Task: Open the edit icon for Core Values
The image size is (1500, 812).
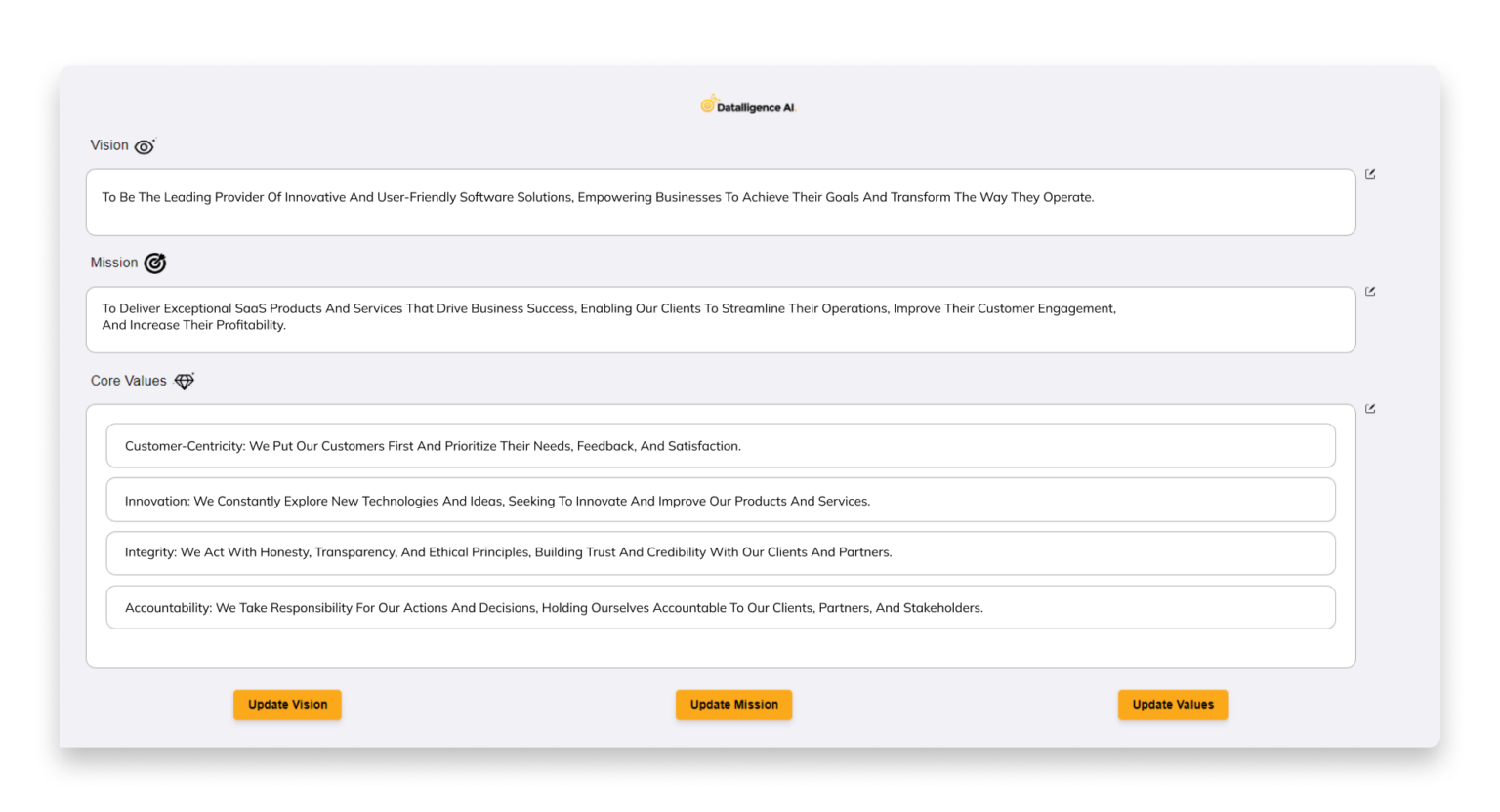Action: (1370, 408)
